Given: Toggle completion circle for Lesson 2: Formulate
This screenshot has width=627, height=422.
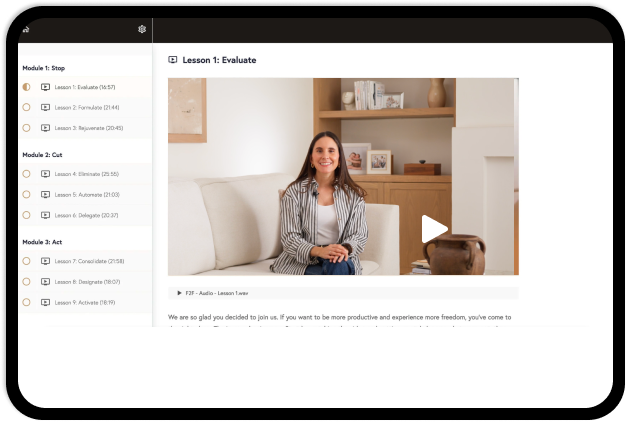Looking at the screenshot, I should (x=26, y=107).
